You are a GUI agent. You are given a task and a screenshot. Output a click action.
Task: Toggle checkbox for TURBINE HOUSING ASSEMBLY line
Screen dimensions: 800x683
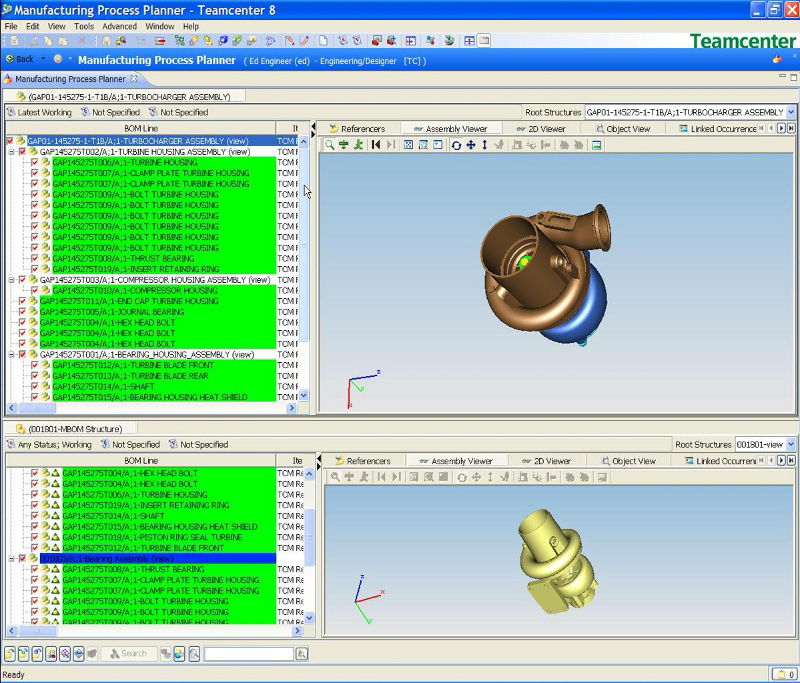(x=22, y=152)
